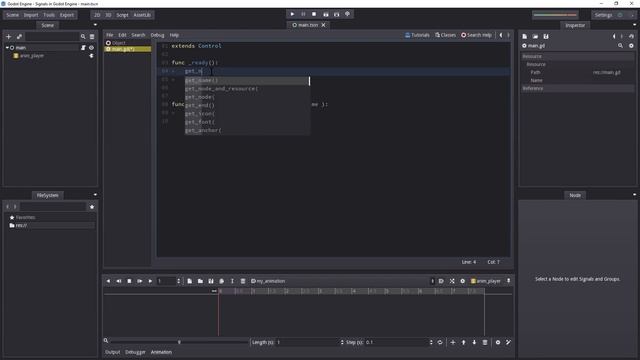
Task: Open Scene dock options dropdown
Action: tap(95, 25)
